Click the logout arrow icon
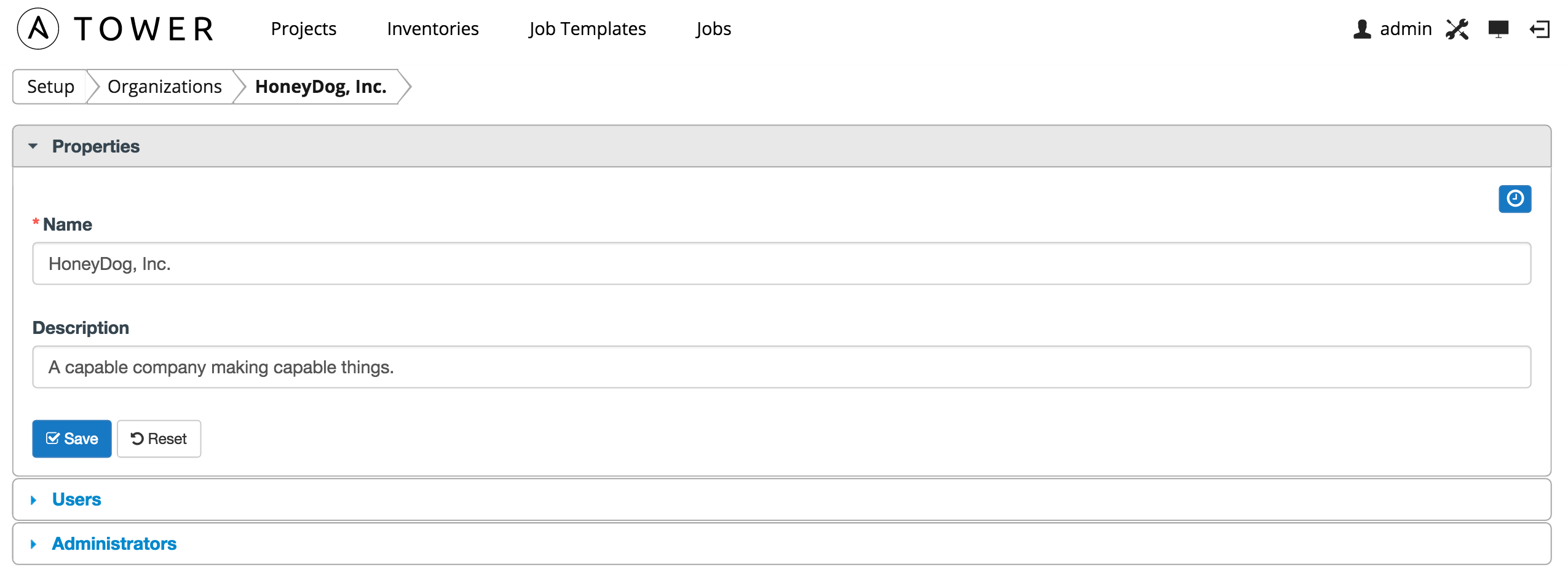Viewport: 1568px width, 583px height. coord(1540,29)
